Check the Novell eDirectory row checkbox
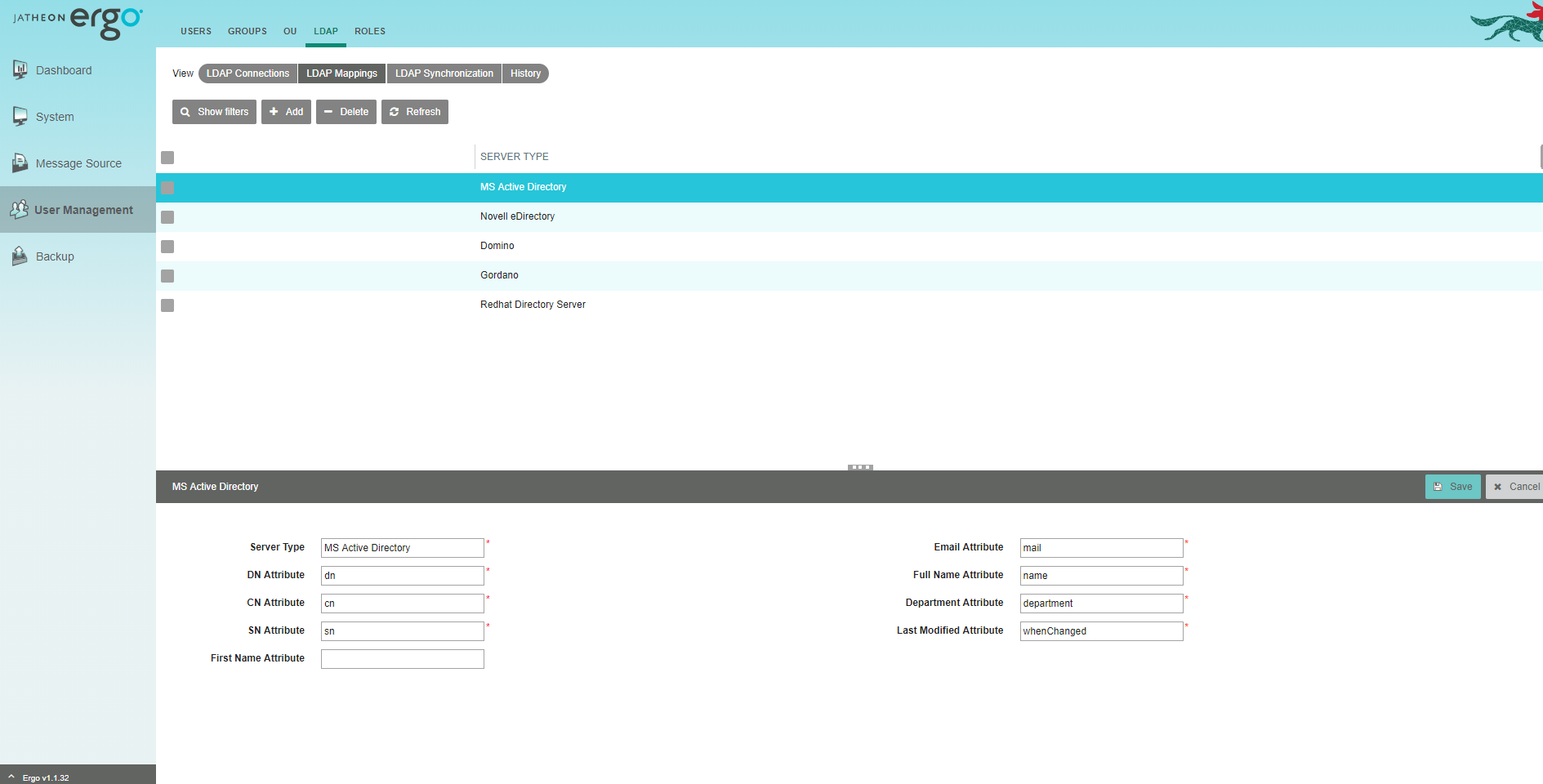The width and height of the screenshot is (1543, 784). pyautogui.click(x=167, y=217)
